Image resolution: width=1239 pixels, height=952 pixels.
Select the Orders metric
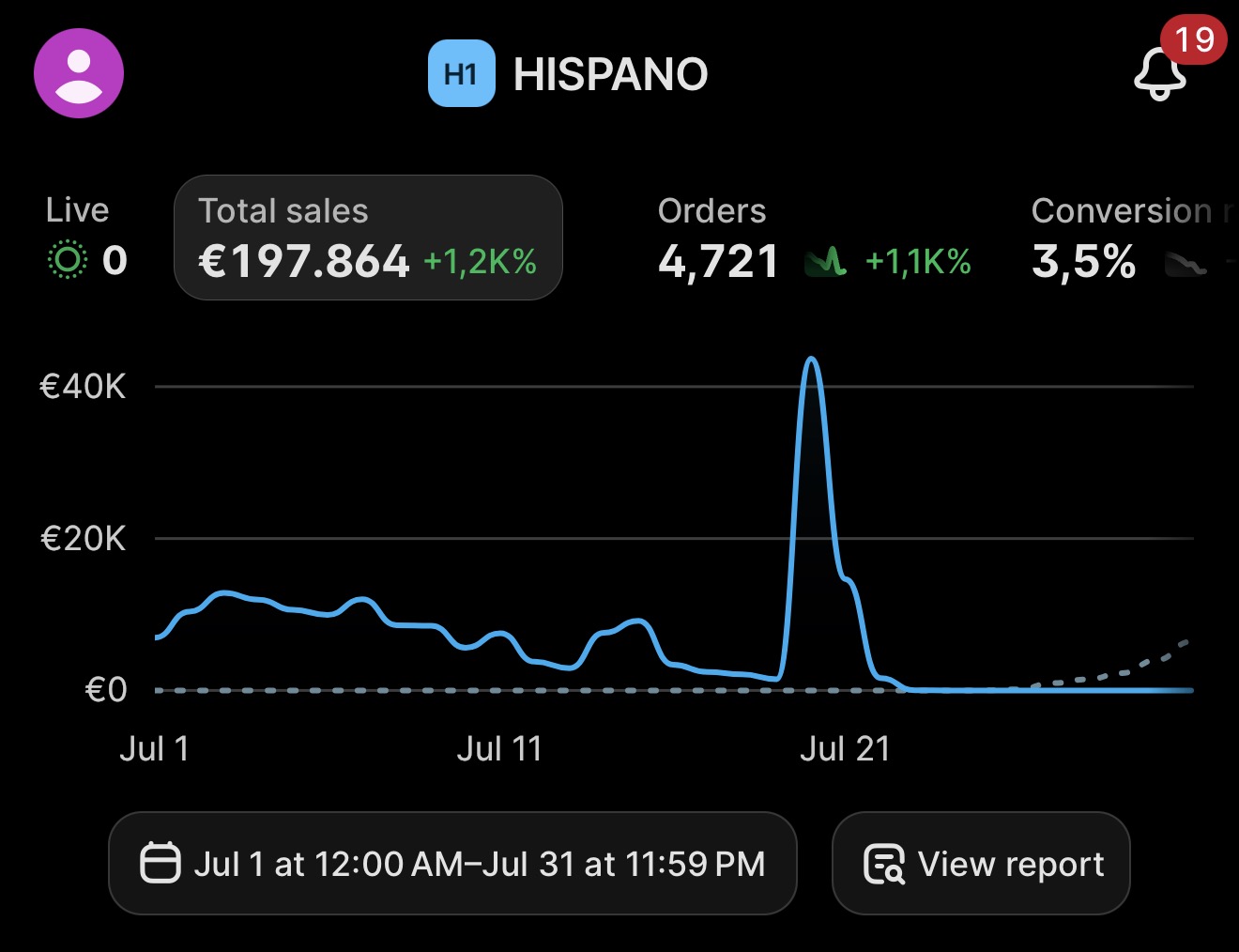(814, 238)
